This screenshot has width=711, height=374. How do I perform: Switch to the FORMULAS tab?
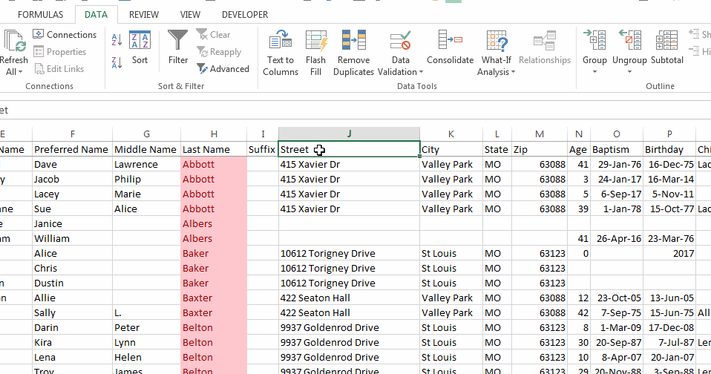(40, 15)
